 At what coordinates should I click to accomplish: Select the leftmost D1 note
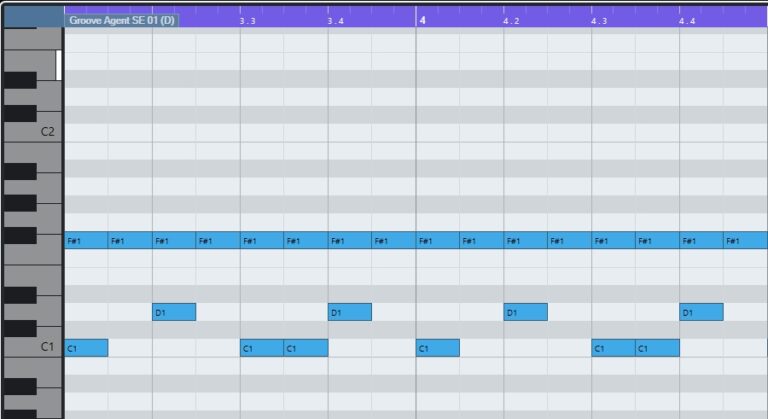tap(174, 312)
